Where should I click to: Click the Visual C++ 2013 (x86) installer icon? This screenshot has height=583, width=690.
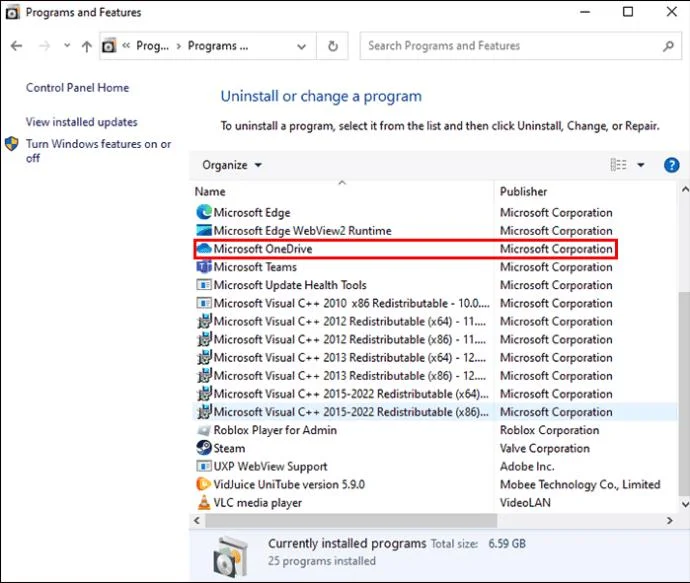(204, 375)
